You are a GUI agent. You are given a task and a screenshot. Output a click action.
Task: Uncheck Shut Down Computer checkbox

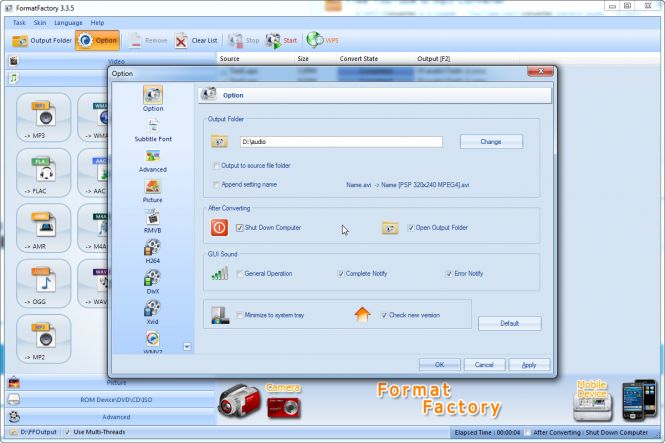click(x=240, y=228)
